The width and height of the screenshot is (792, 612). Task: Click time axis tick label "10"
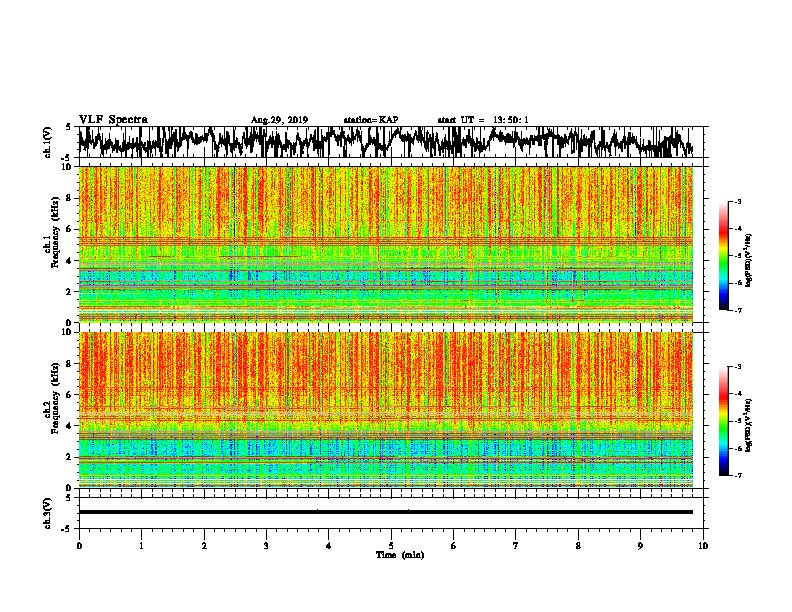[x=703, y=546]
